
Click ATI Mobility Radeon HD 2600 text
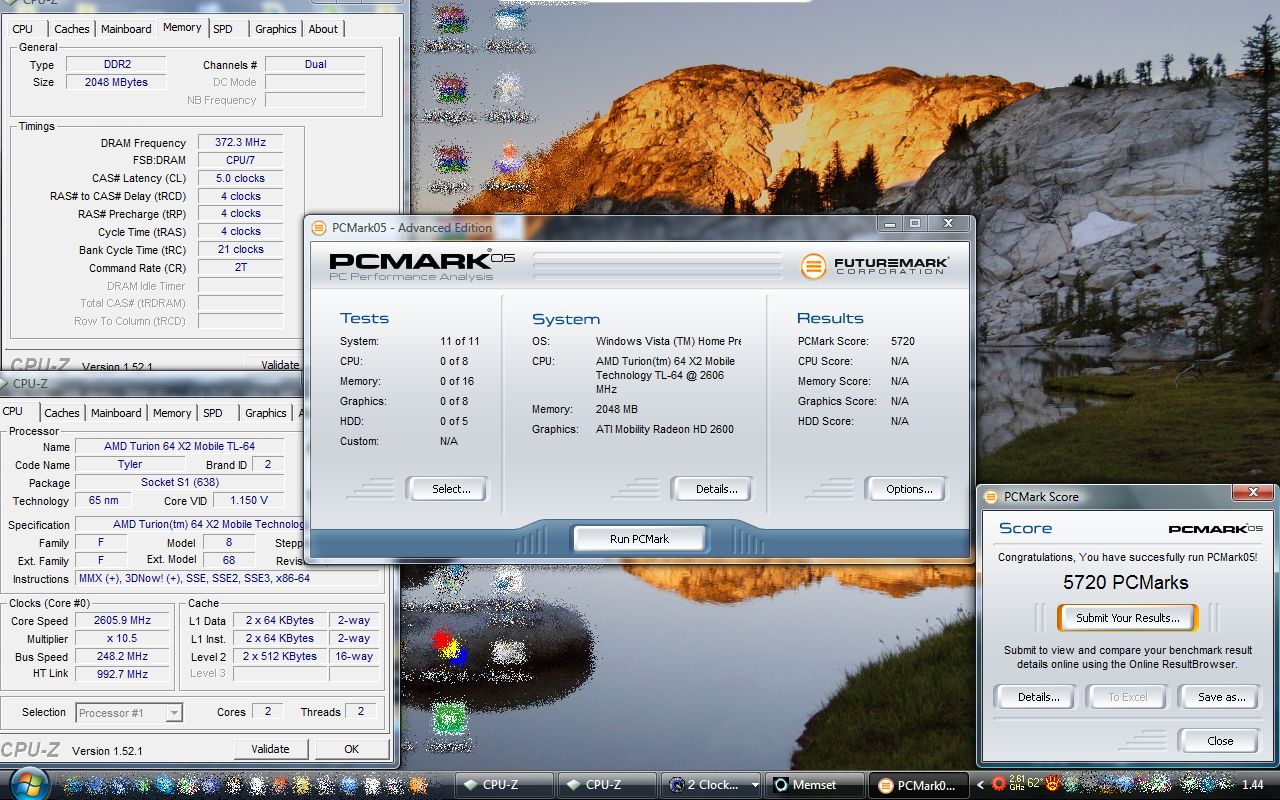(x=665, y=429)
